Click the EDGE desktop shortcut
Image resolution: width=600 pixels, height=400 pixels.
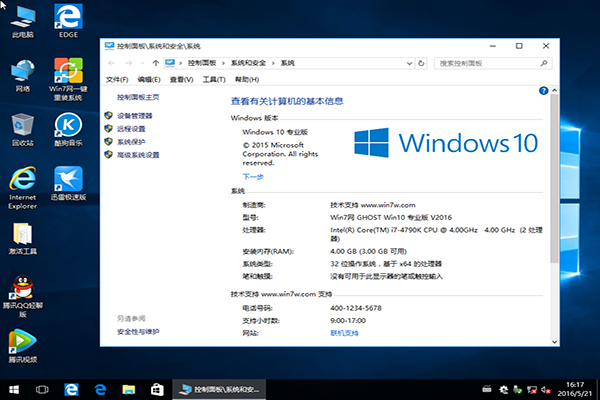pos(67,18)
